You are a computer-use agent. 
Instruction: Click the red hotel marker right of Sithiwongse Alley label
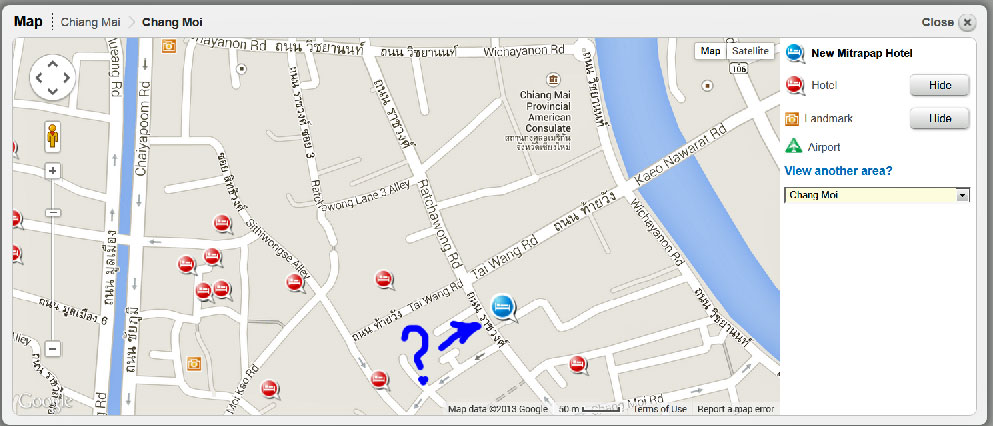pyautogui.click(x=294, y=281)
